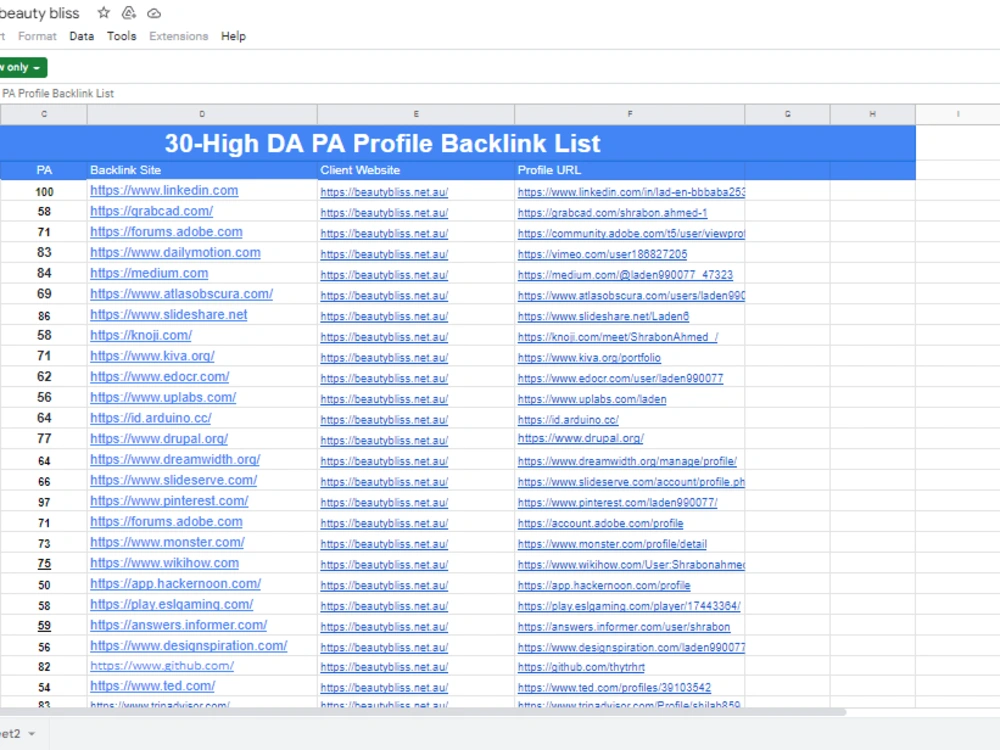This screenshot has width=1000, height=750.
Task: Open the https://grabcad.com/ backlink link
Action: click(152, 211)
